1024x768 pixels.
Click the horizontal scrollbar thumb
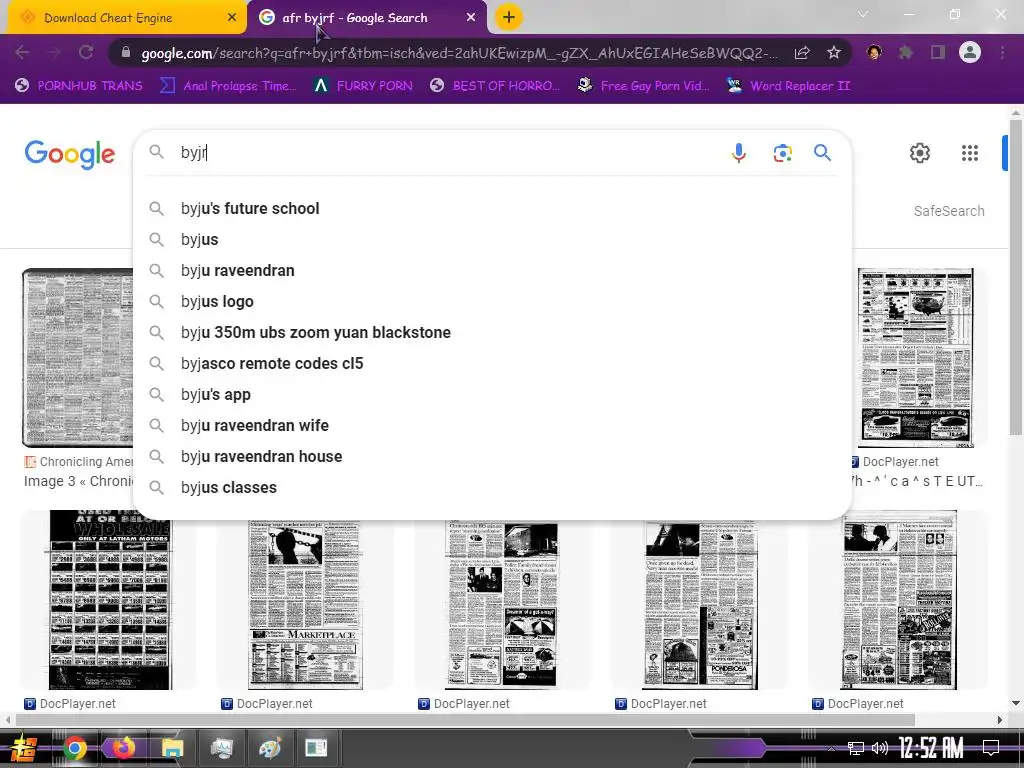click(x=465, y=720)
